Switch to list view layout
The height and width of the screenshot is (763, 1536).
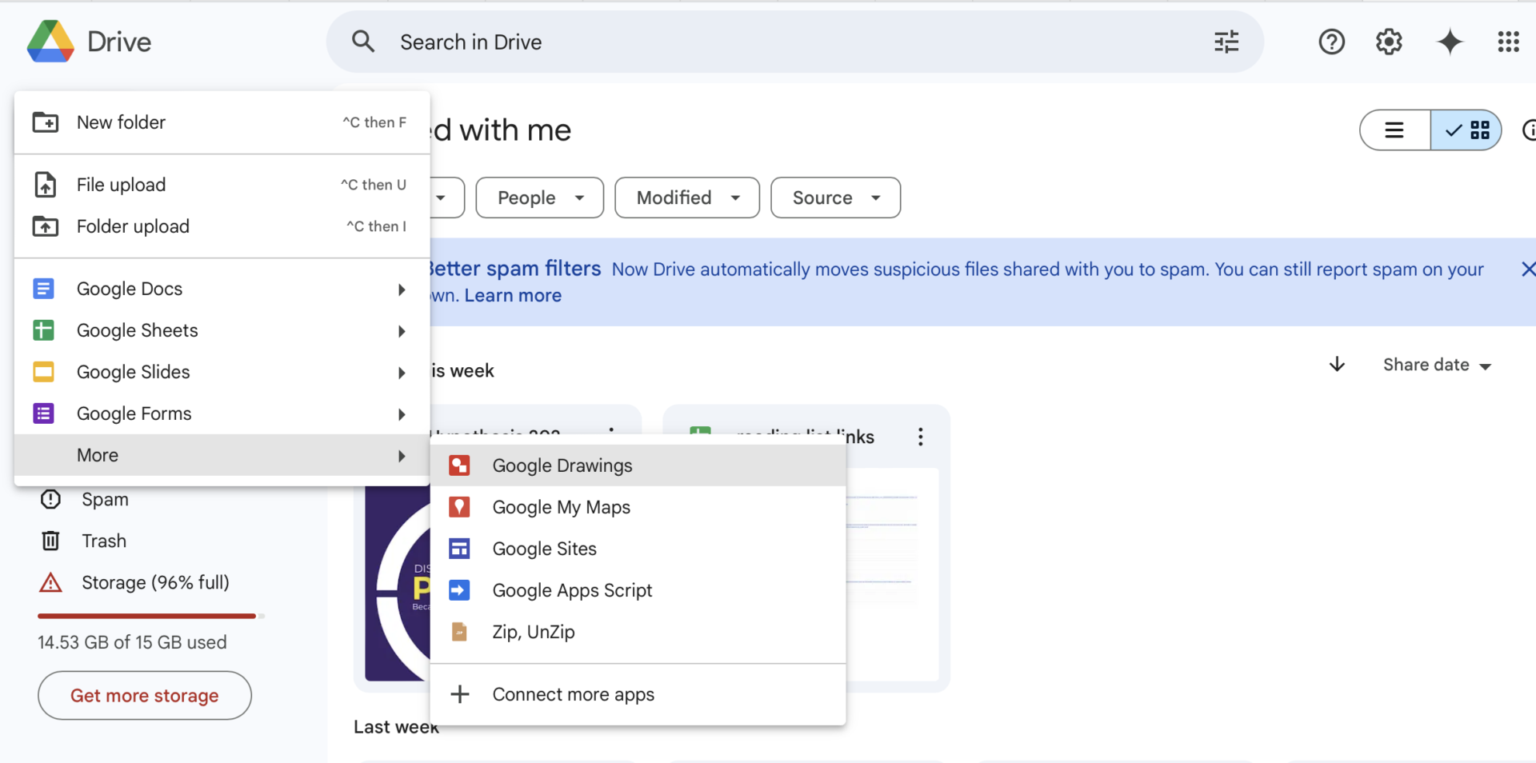[1394, 130]
